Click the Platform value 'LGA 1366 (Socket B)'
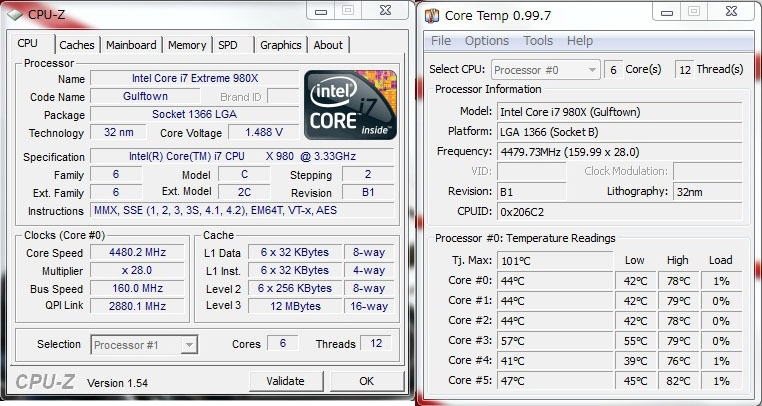The image size is (762, 406). [620, 132]
